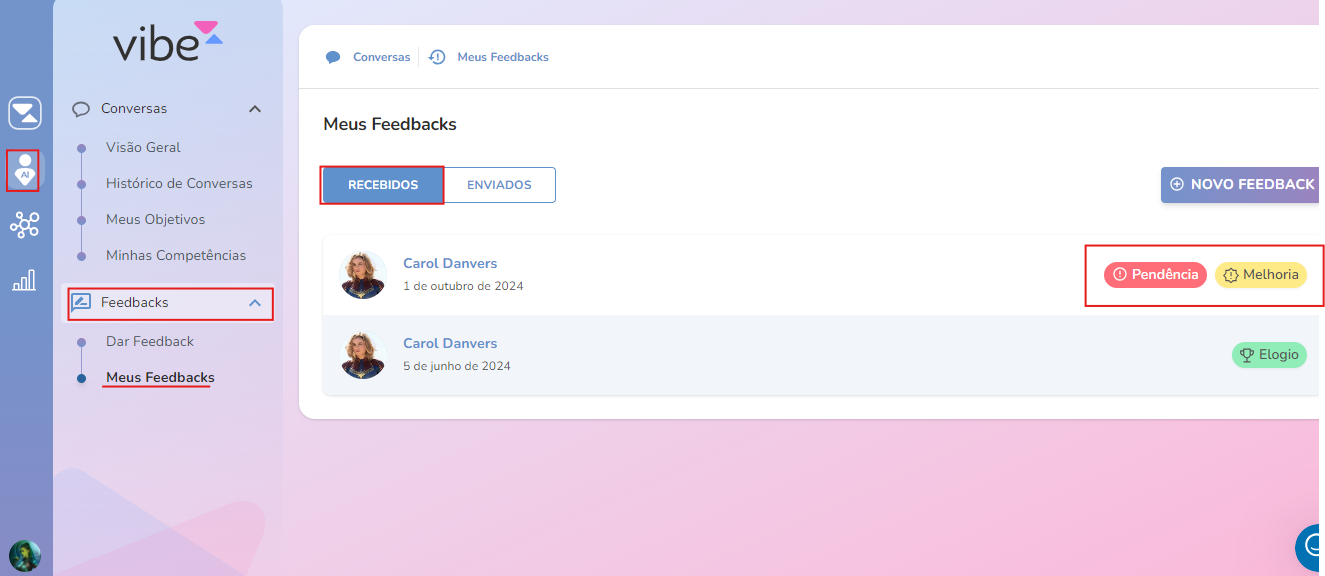Viewport: 1325px width, 576px height.
Task: Open Histórico de Conversas in sidebar
Action: coord(179,183)
